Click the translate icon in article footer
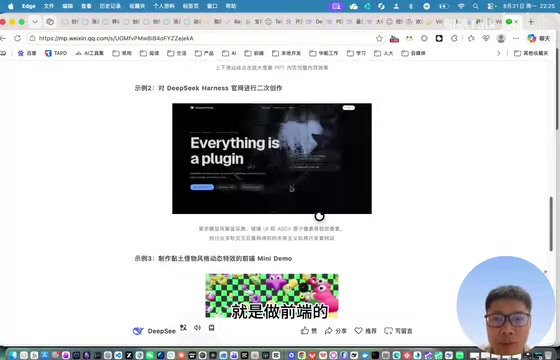The image size is (560, 360). [x=183, y=328]
